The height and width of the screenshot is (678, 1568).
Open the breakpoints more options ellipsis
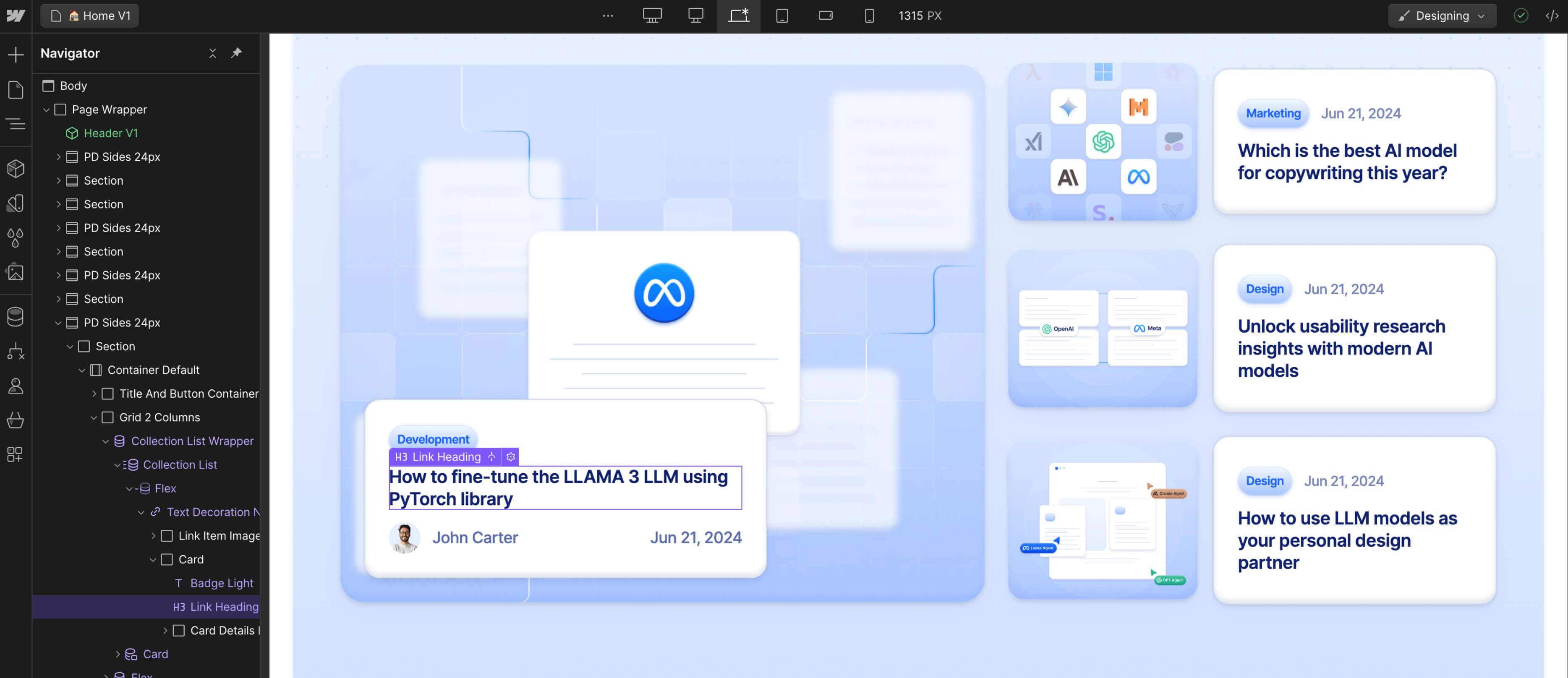point(607,16)
